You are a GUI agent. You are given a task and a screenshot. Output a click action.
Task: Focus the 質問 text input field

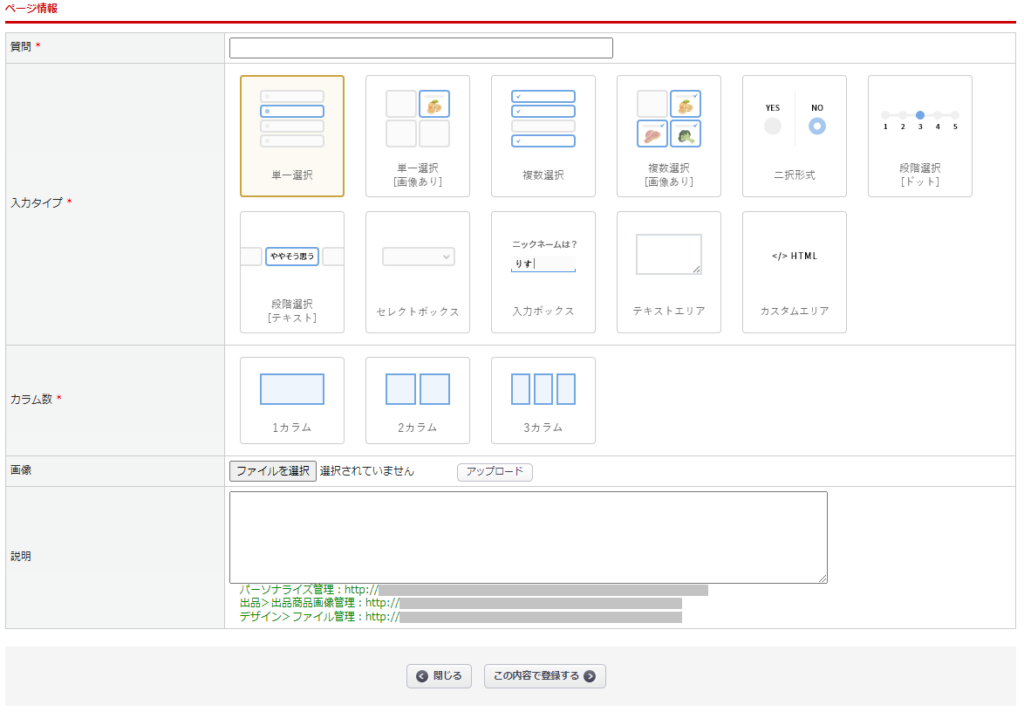(x=420, y=48)
